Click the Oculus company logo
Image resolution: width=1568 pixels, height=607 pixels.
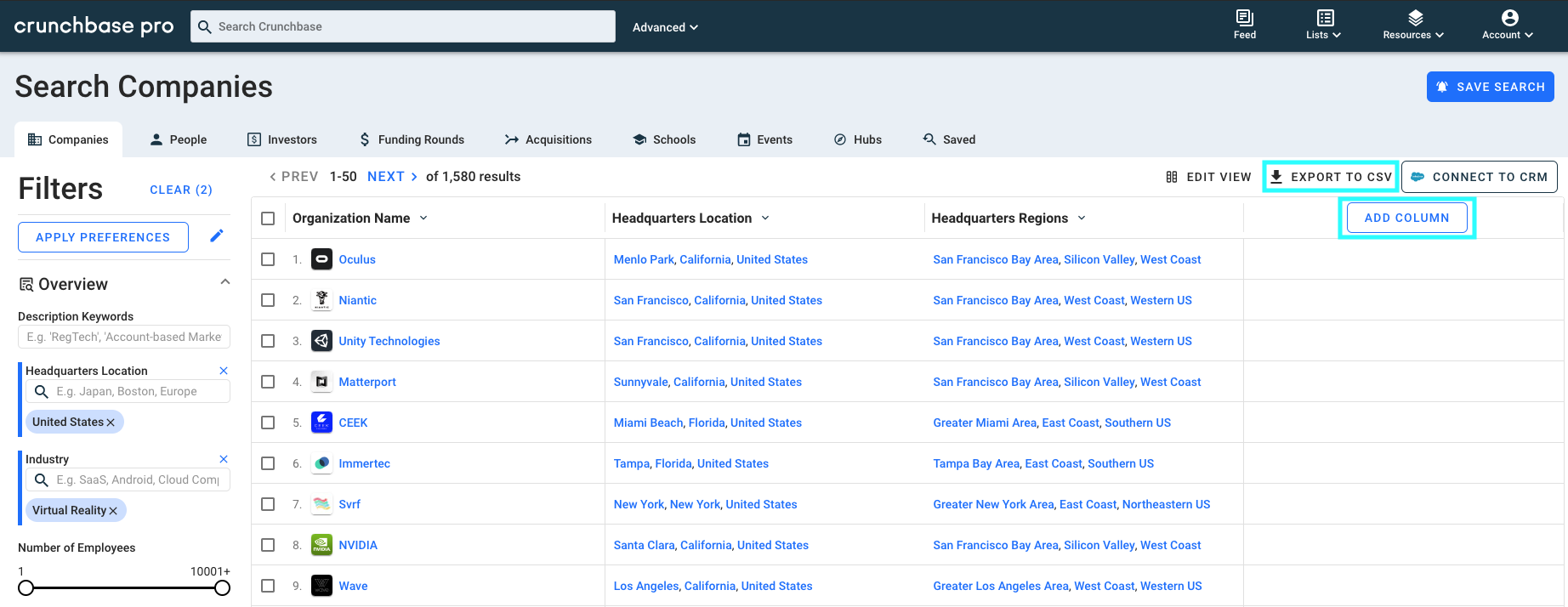(321, 259)
